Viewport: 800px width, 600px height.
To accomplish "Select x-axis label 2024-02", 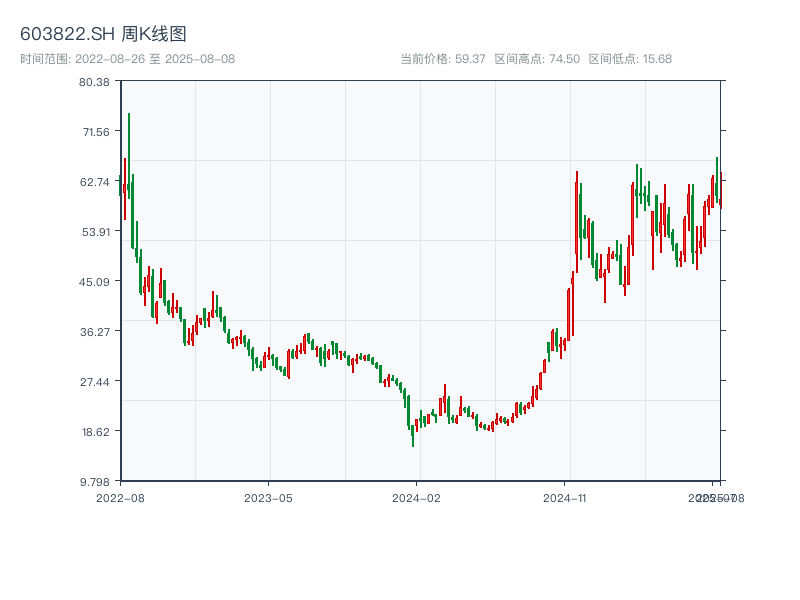I will click(x=416, y=498).
